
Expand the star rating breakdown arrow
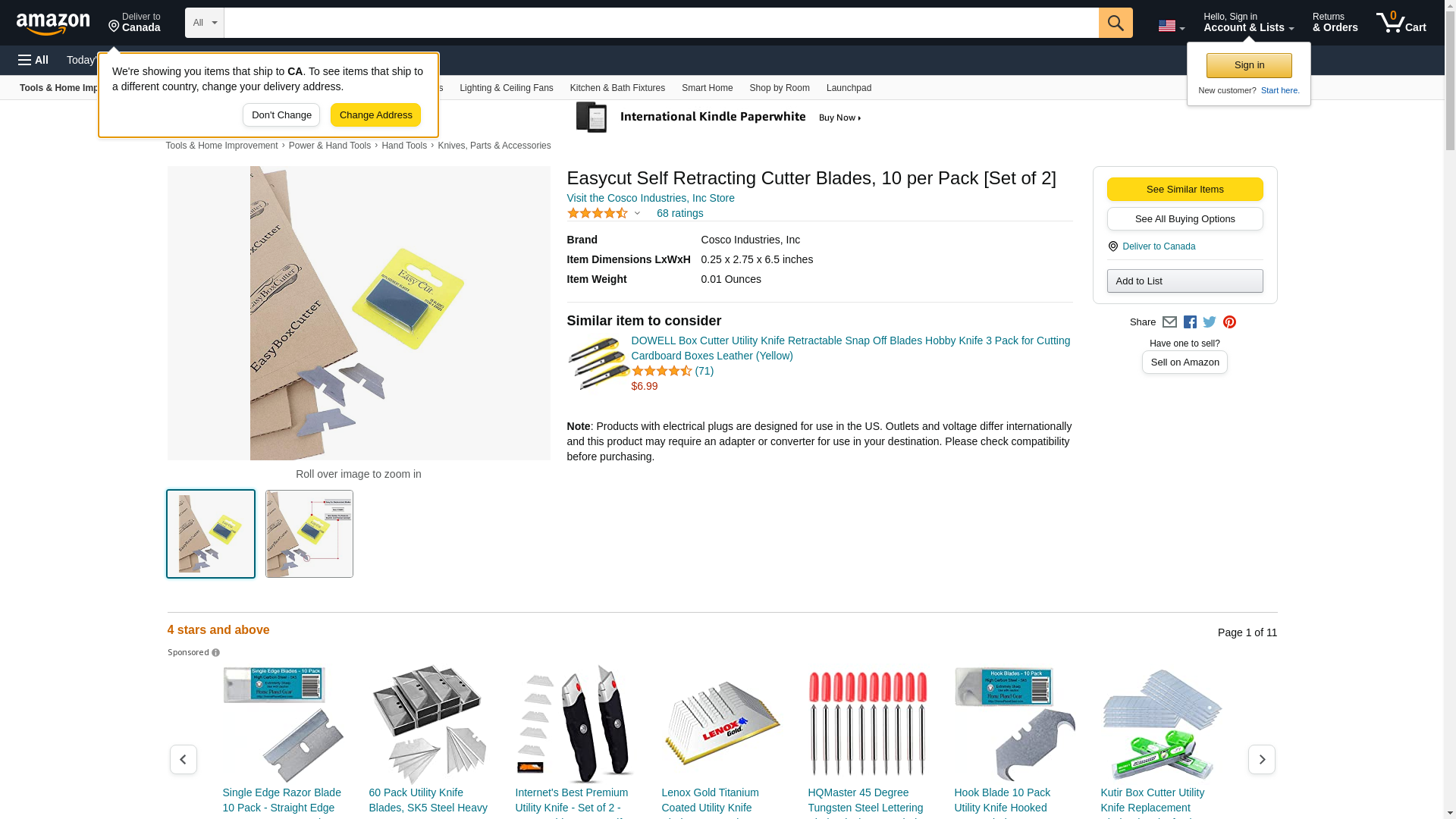[637, 213]
